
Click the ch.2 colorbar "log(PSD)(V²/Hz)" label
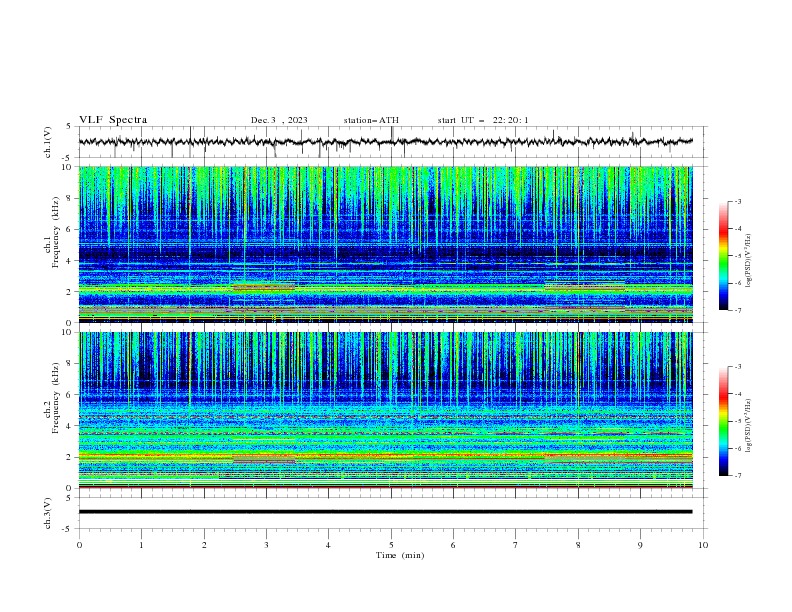[749, 426]
